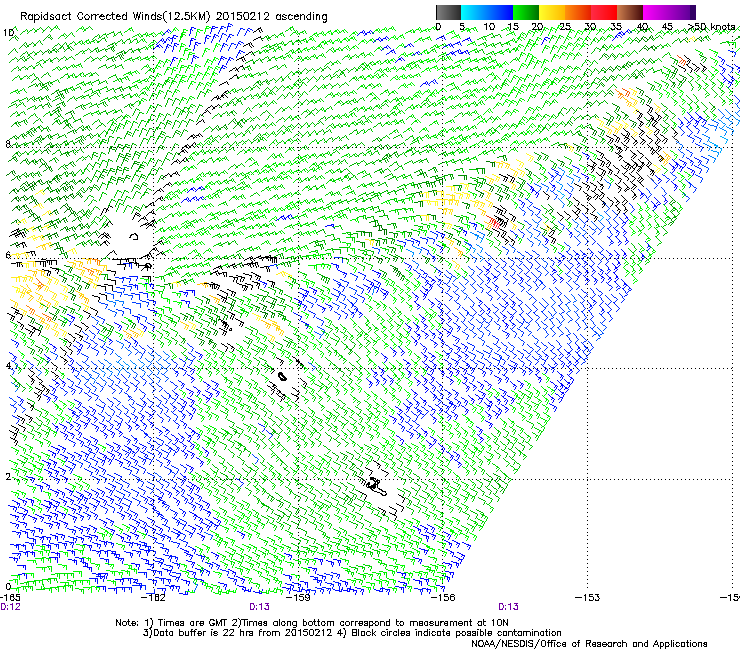Click the latitude label '8' on left axis

click(x=8, y=144)
